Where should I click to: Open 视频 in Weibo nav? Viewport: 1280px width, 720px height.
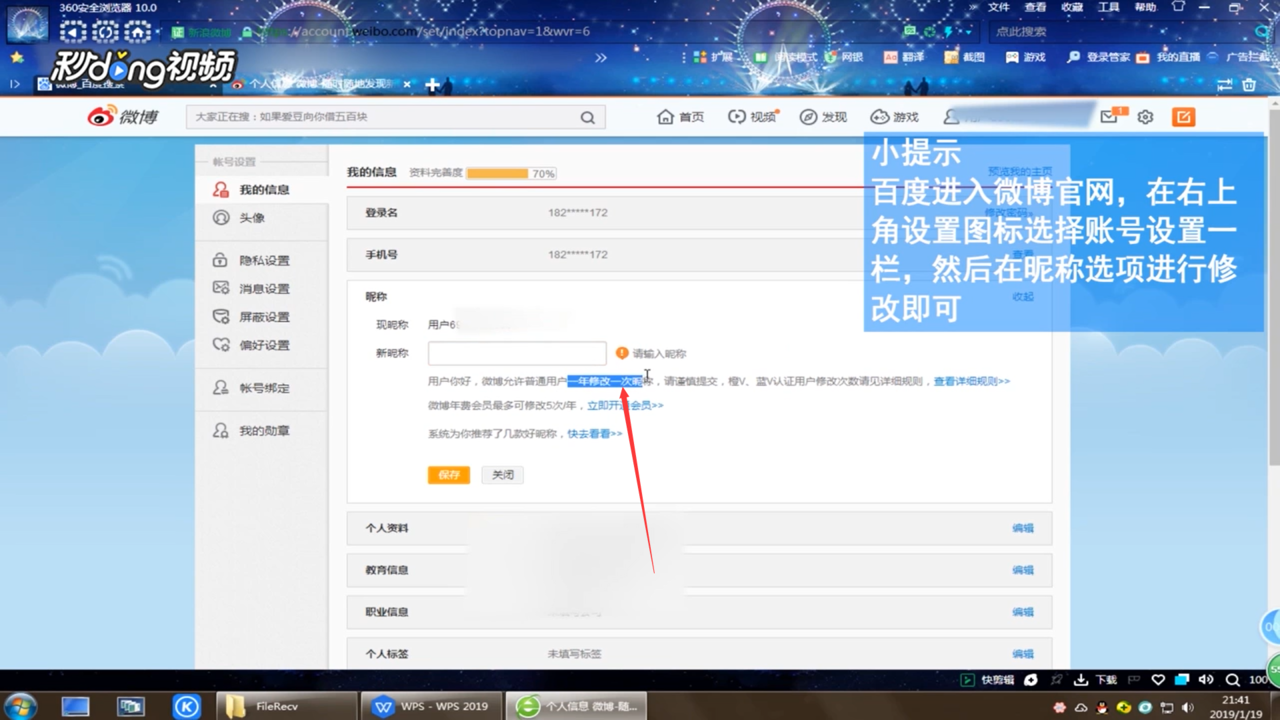pyautogui.click(x=752, y=117)
